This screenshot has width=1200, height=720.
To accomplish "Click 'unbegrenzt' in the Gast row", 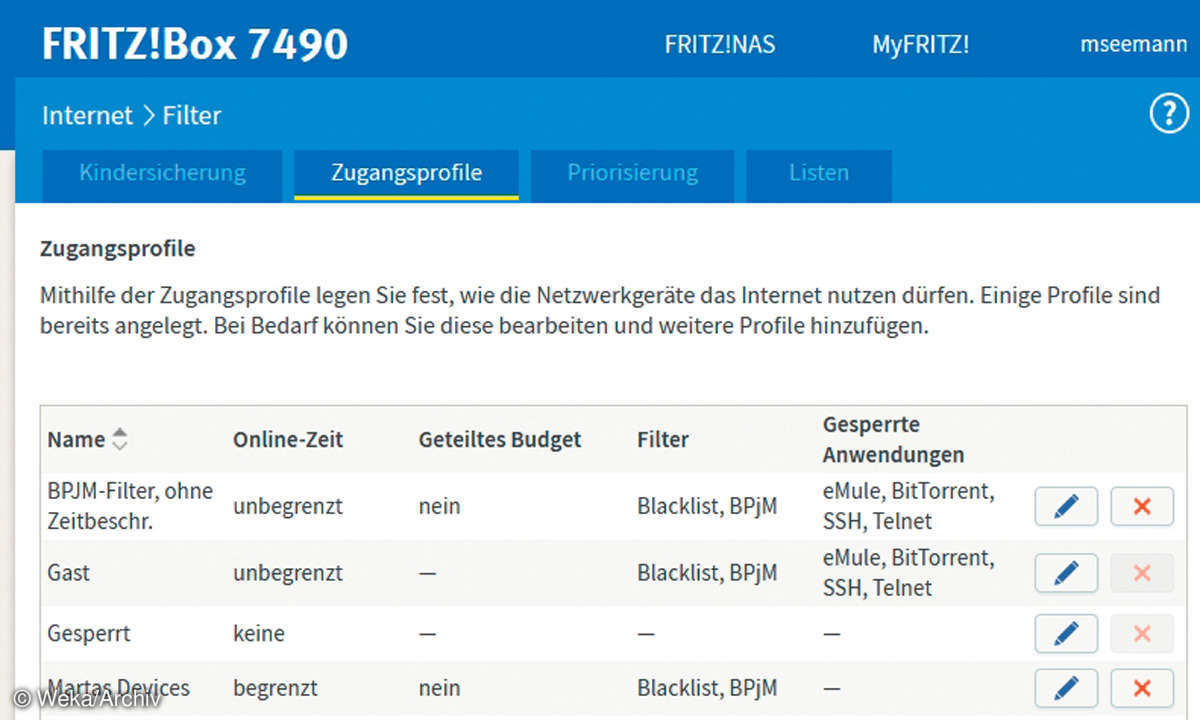I will [288, 573].
